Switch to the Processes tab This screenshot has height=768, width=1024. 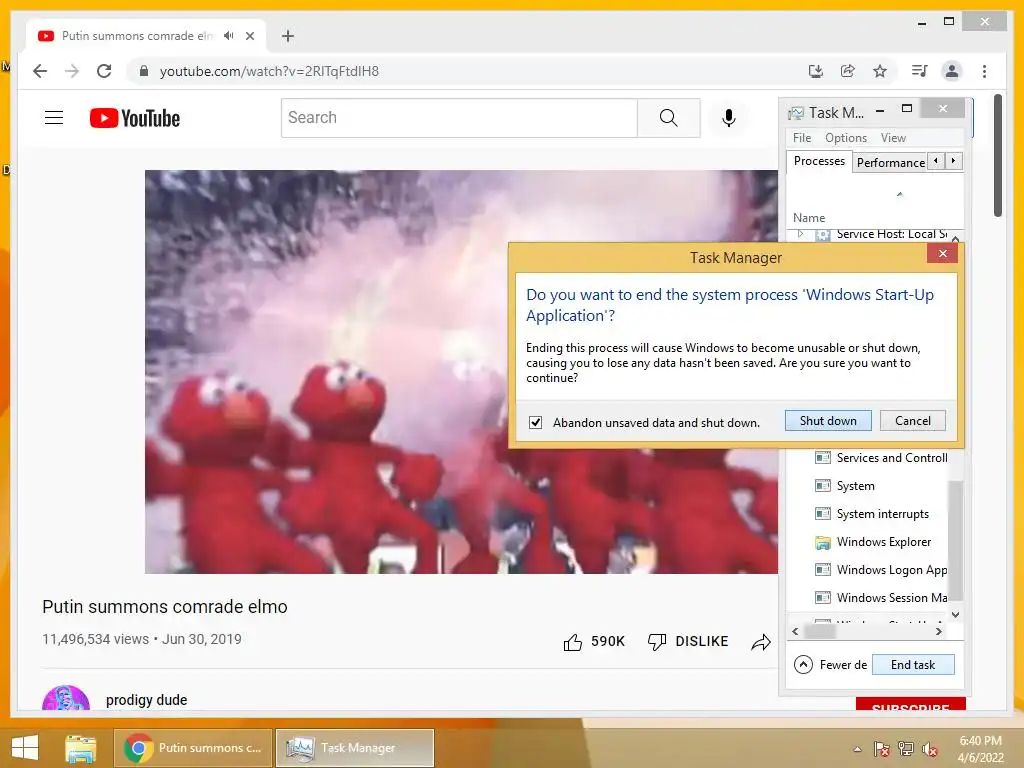point(819,161)
